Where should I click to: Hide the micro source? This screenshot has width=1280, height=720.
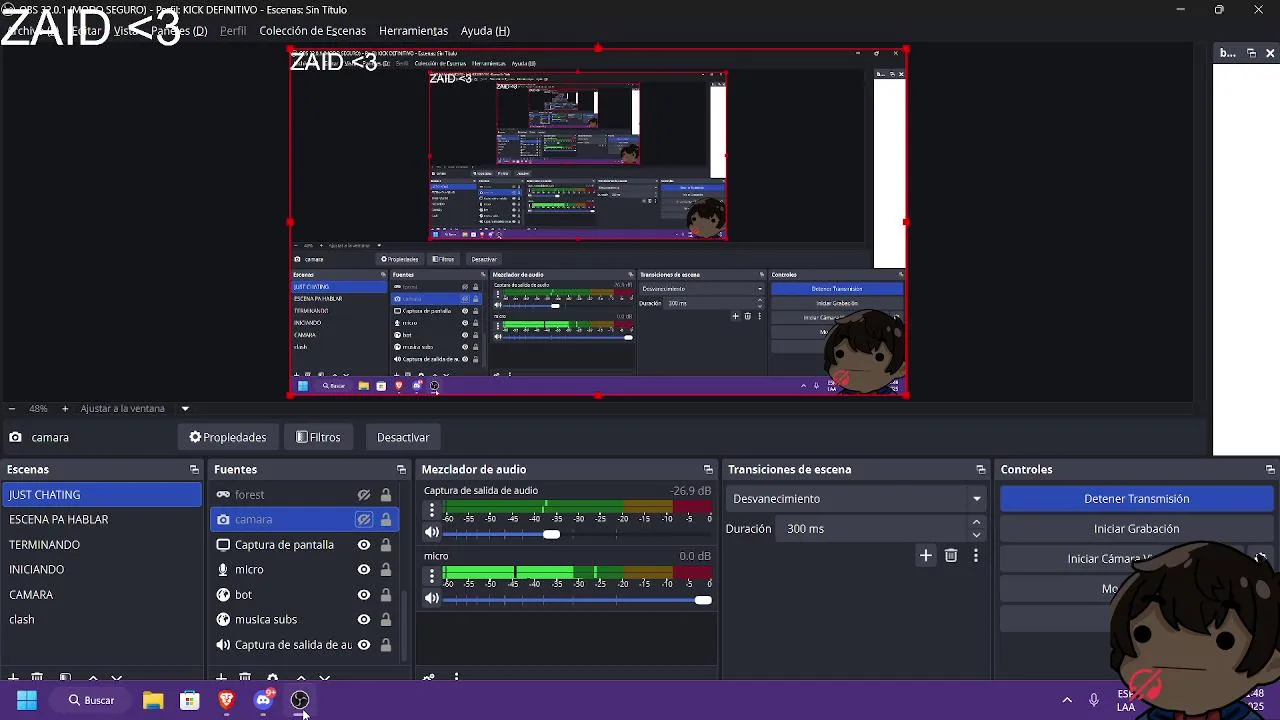tap(364, 569)
